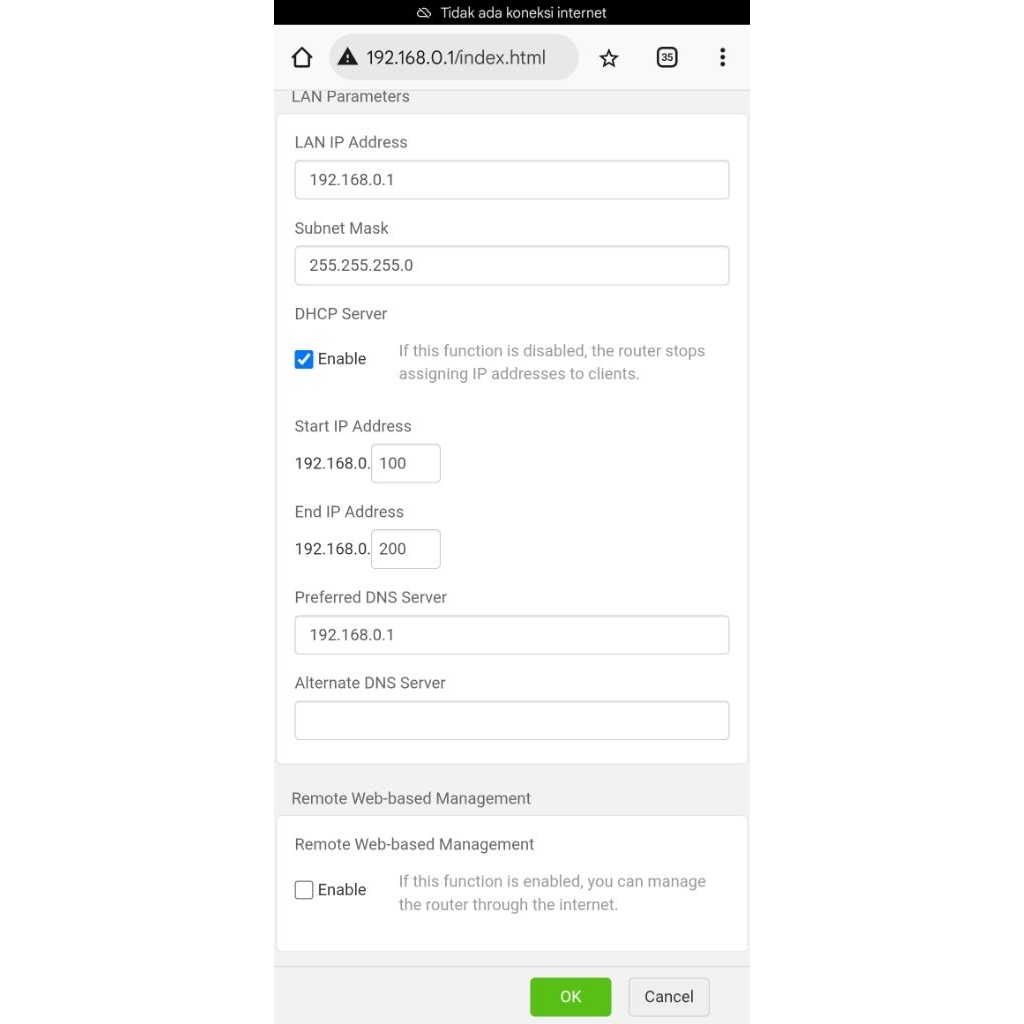Click the LAN Parameters section heading

350,97
